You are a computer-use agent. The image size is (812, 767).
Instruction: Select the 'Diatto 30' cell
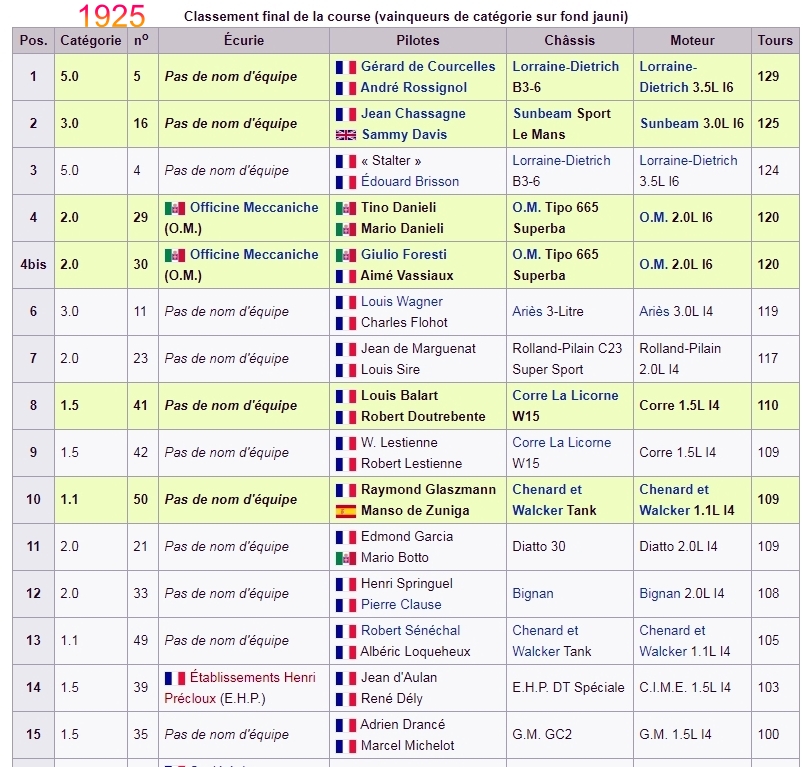[x=570, y=547]
